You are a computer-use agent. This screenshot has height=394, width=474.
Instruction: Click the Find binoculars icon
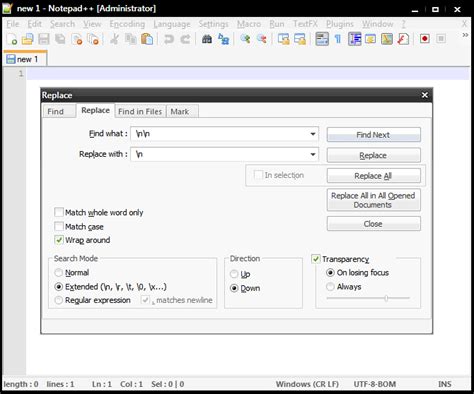(x=207, y=39)
